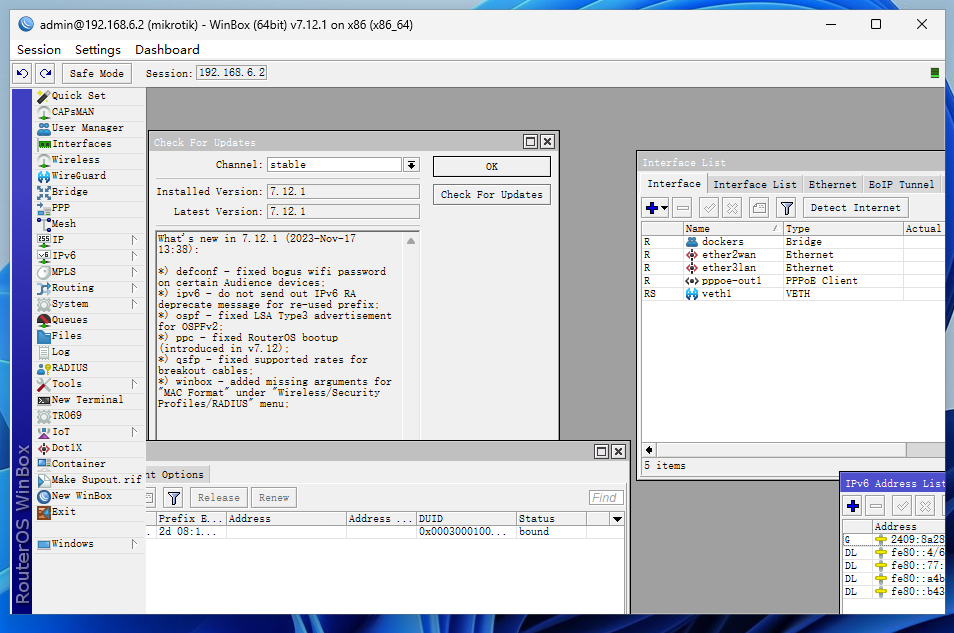Click OK in Check For Updates
954x633 pixels.
[x=492, y=167]
